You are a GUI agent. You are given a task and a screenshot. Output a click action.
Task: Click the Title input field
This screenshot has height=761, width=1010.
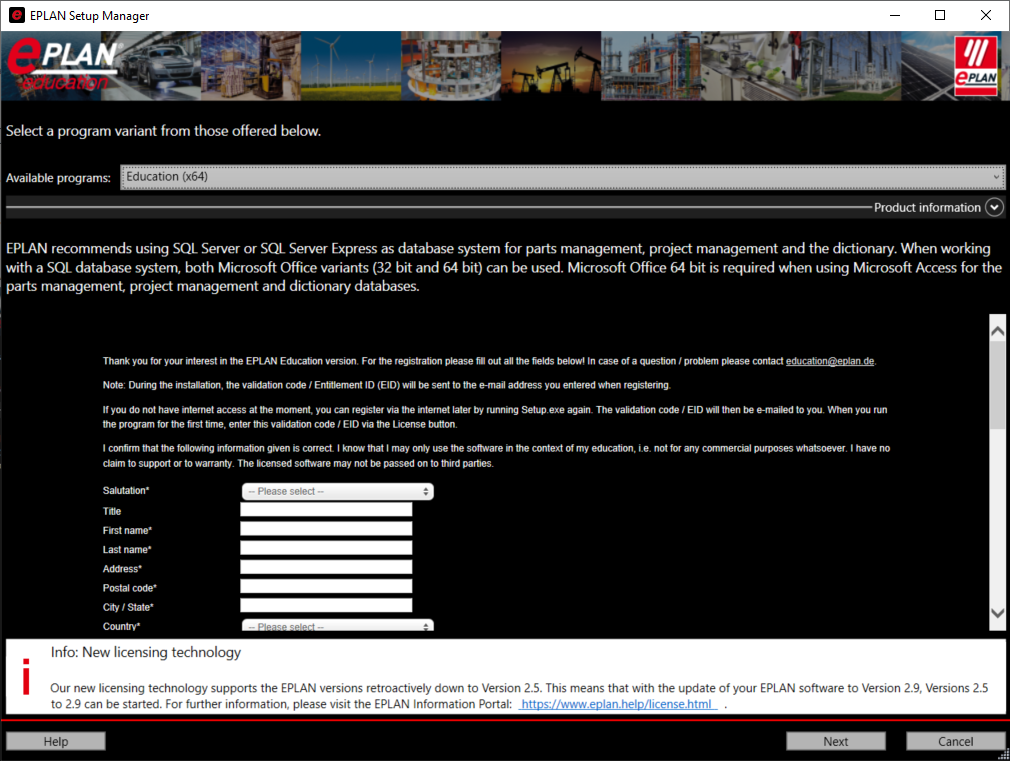coord(326,510)
